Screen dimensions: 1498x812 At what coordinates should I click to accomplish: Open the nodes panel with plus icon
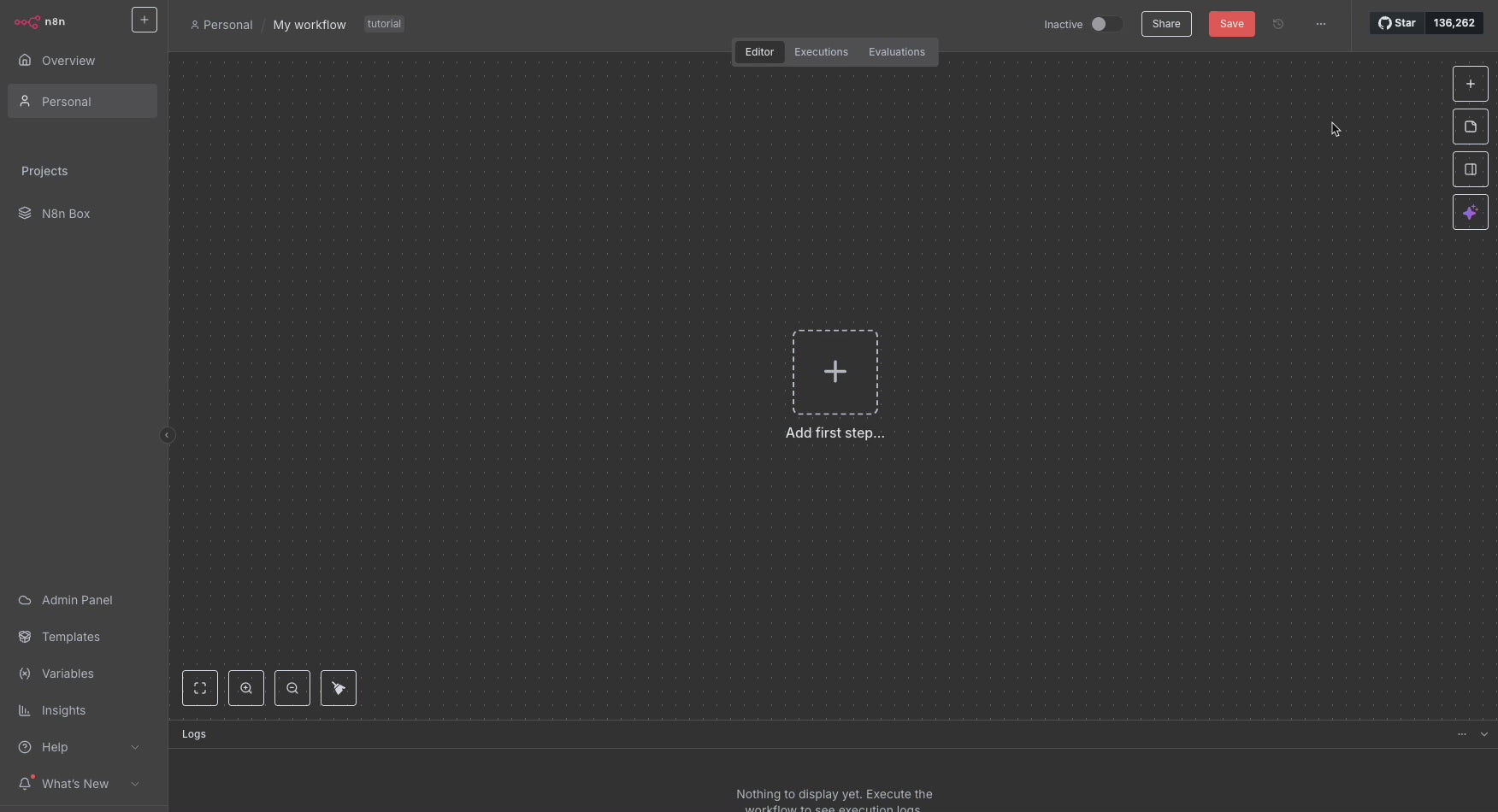click(1470, 84)
